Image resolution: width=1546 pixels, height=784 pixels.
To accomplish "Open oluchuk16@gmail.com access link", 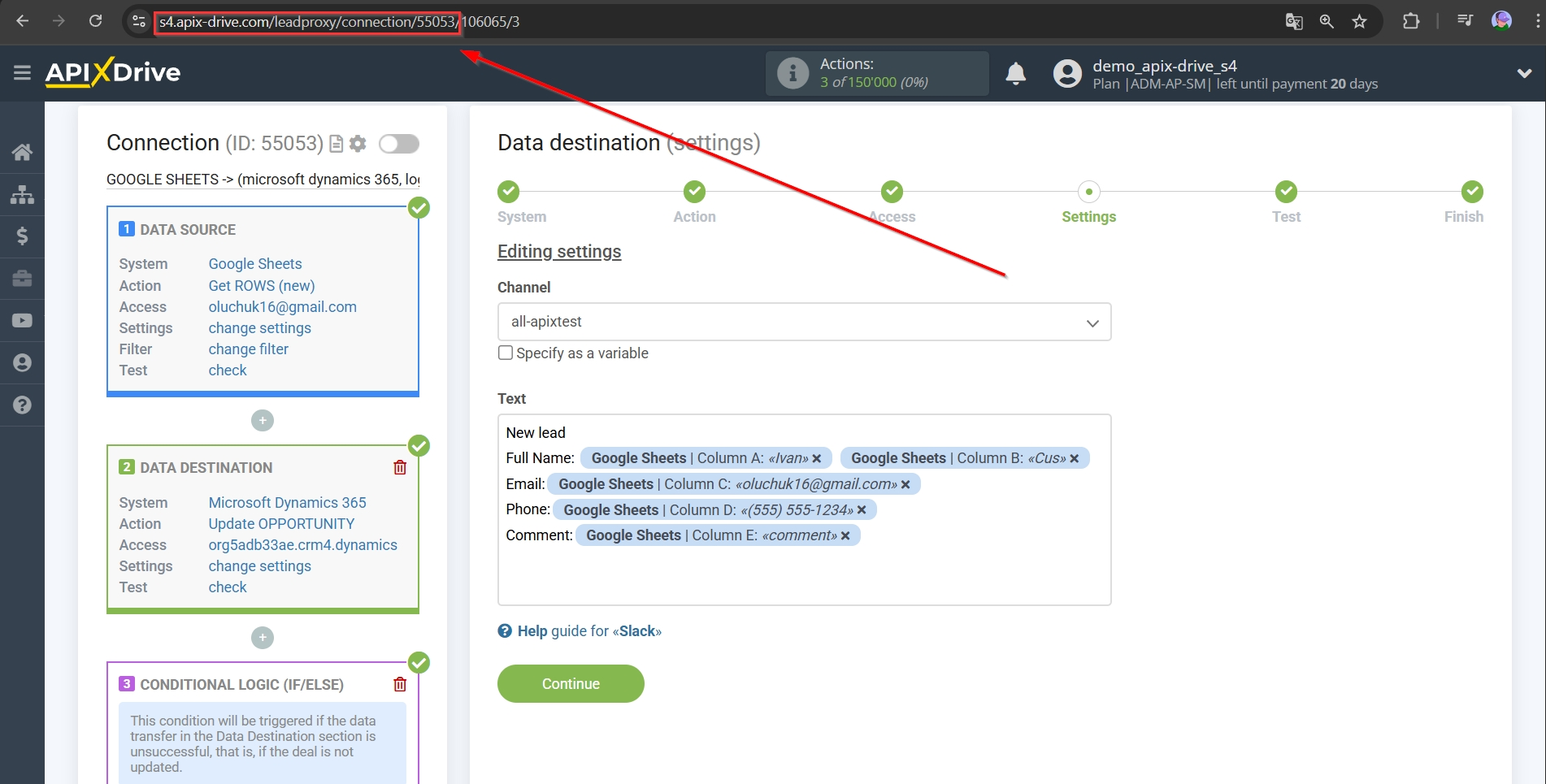I will (283, 307).
